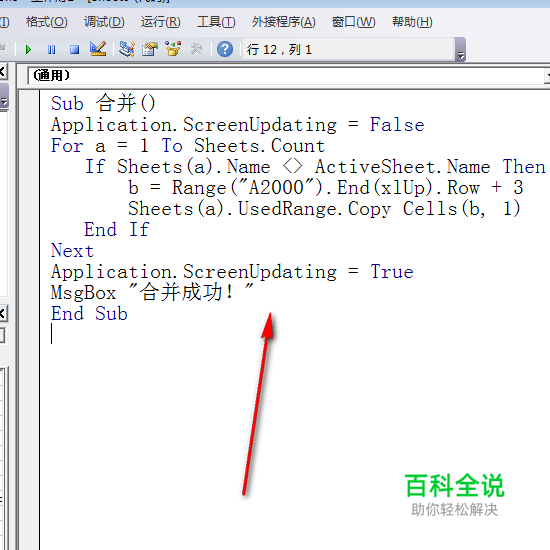Stop the macro with the Reset icon
This screenshot has width=550, height=550.
(74, 49)
